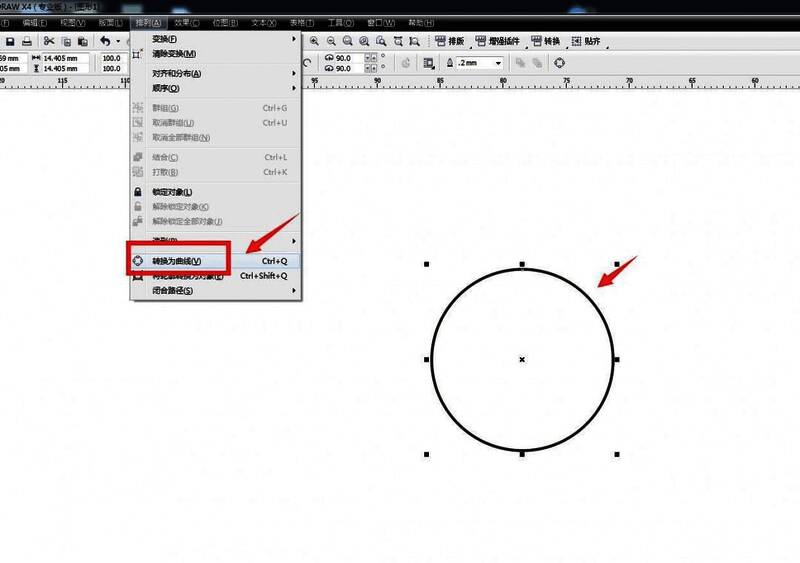
Task: Click the center X marker of the circle
Action: 522,359
